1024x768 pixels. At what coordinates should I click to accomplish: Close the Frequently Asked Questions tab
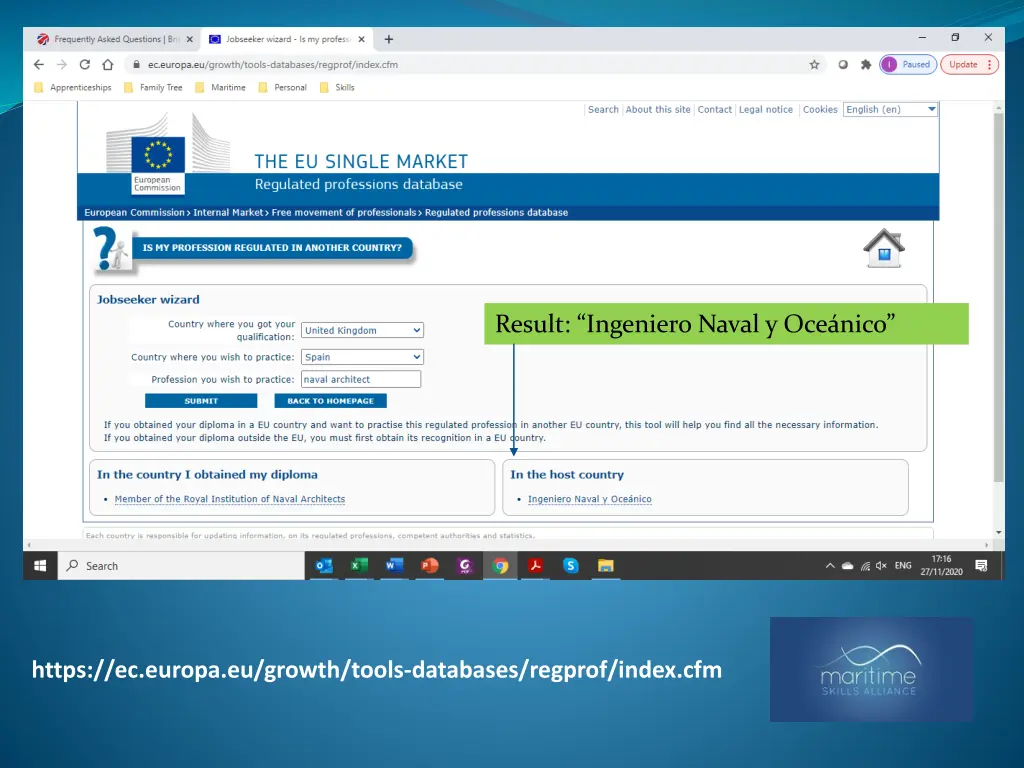(190, 39)
